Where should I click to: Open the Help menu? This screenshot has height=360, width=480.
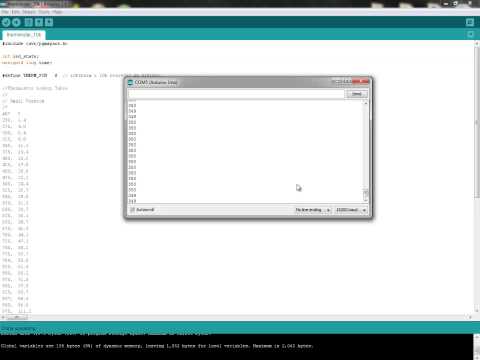pyautogui.click(x=57, y=12)
